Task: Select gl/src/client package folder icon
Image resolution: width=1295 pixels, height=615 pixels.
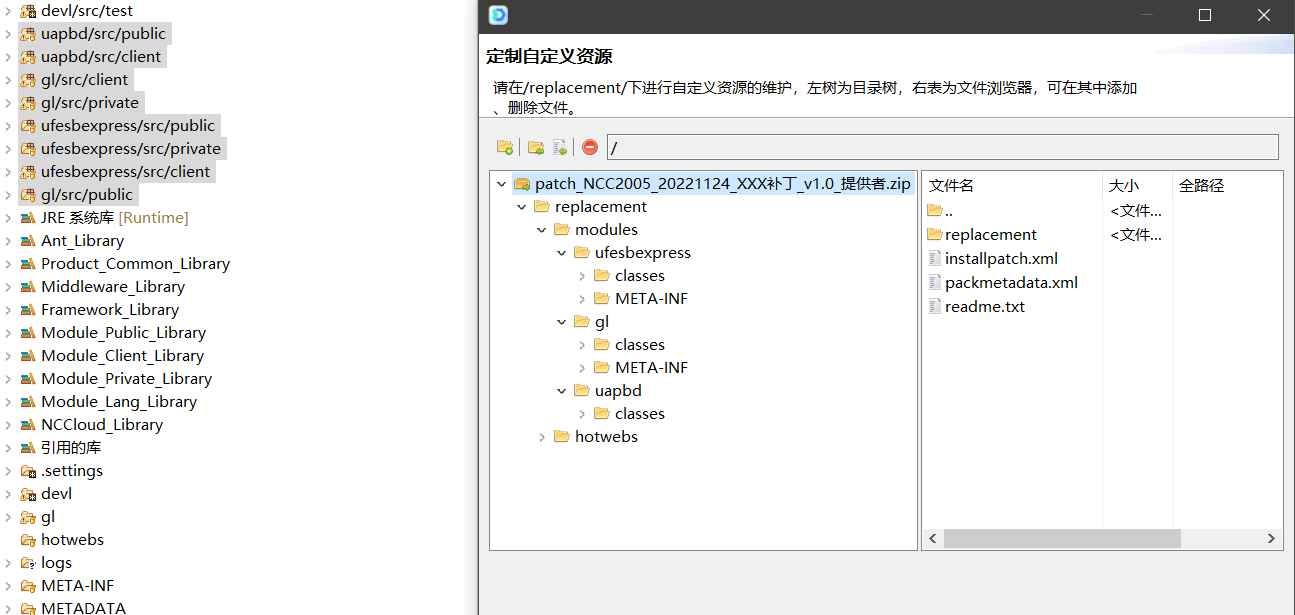Action: pos(28,80)
